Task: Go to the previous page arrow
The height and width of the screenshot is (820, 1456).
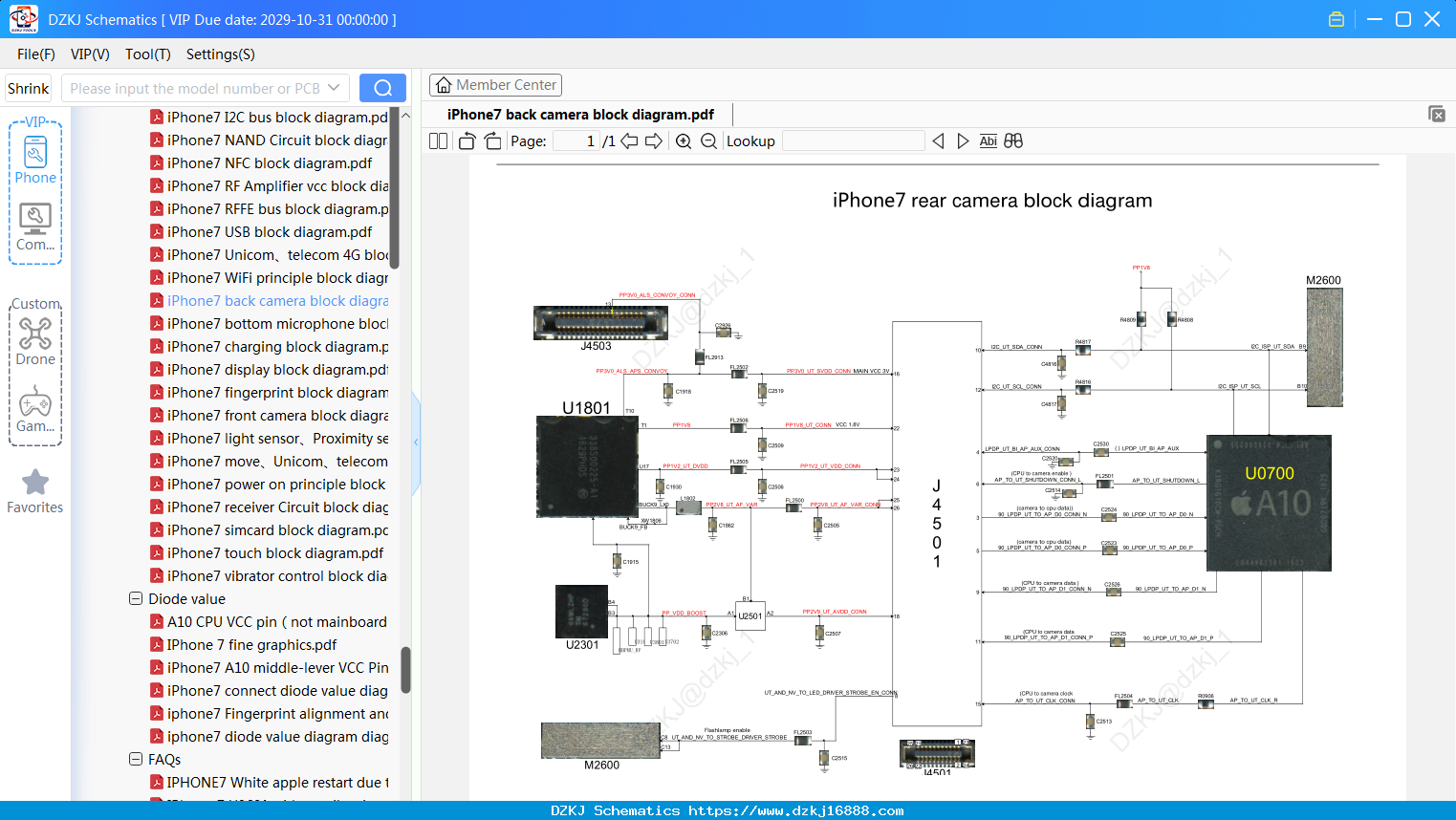Action: pyautogui.click(x=629, y=141)
